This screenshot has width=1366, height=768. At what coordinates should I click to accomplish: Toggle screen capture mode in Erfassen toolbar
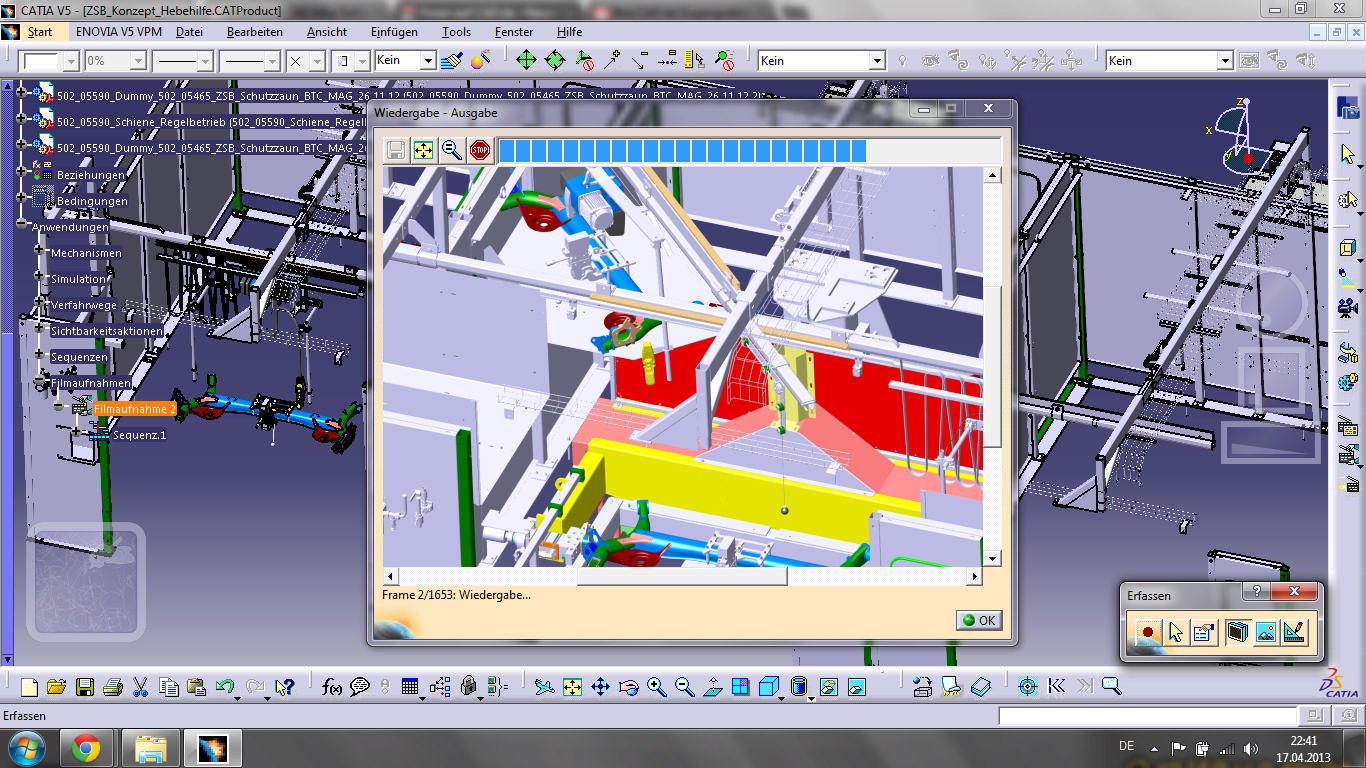pos(1237,632)
